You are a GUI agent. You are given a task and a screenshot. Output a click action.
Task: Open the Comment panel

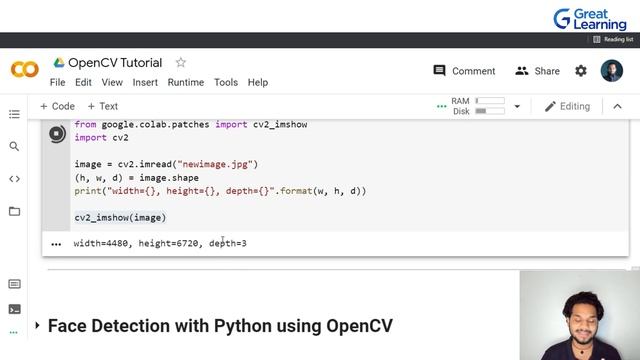(464, 71)
